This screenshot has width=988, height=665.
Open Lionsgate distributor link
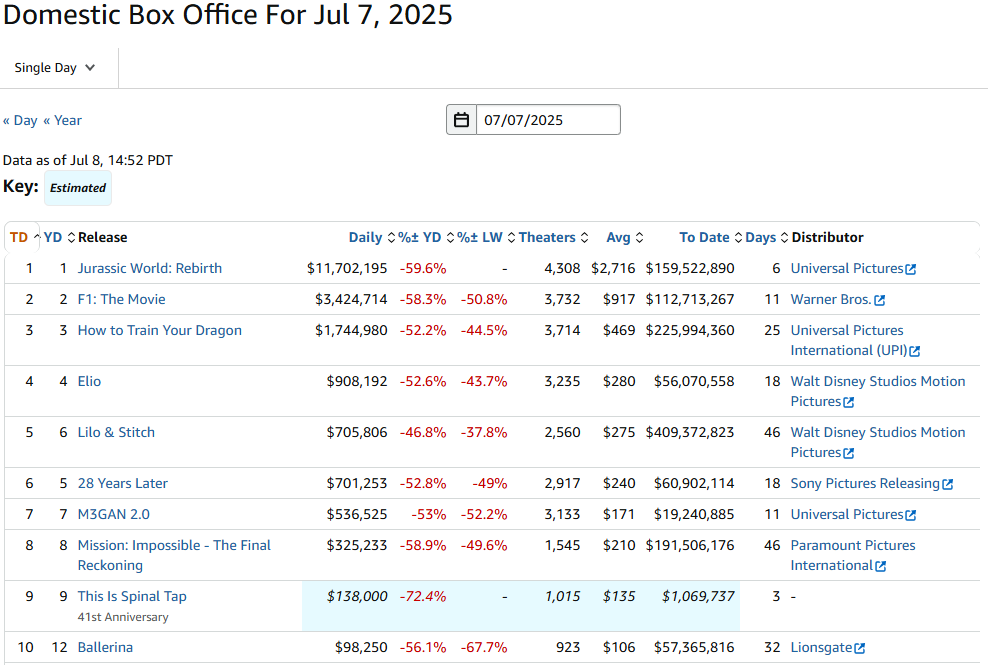click(x=822, y=647)
